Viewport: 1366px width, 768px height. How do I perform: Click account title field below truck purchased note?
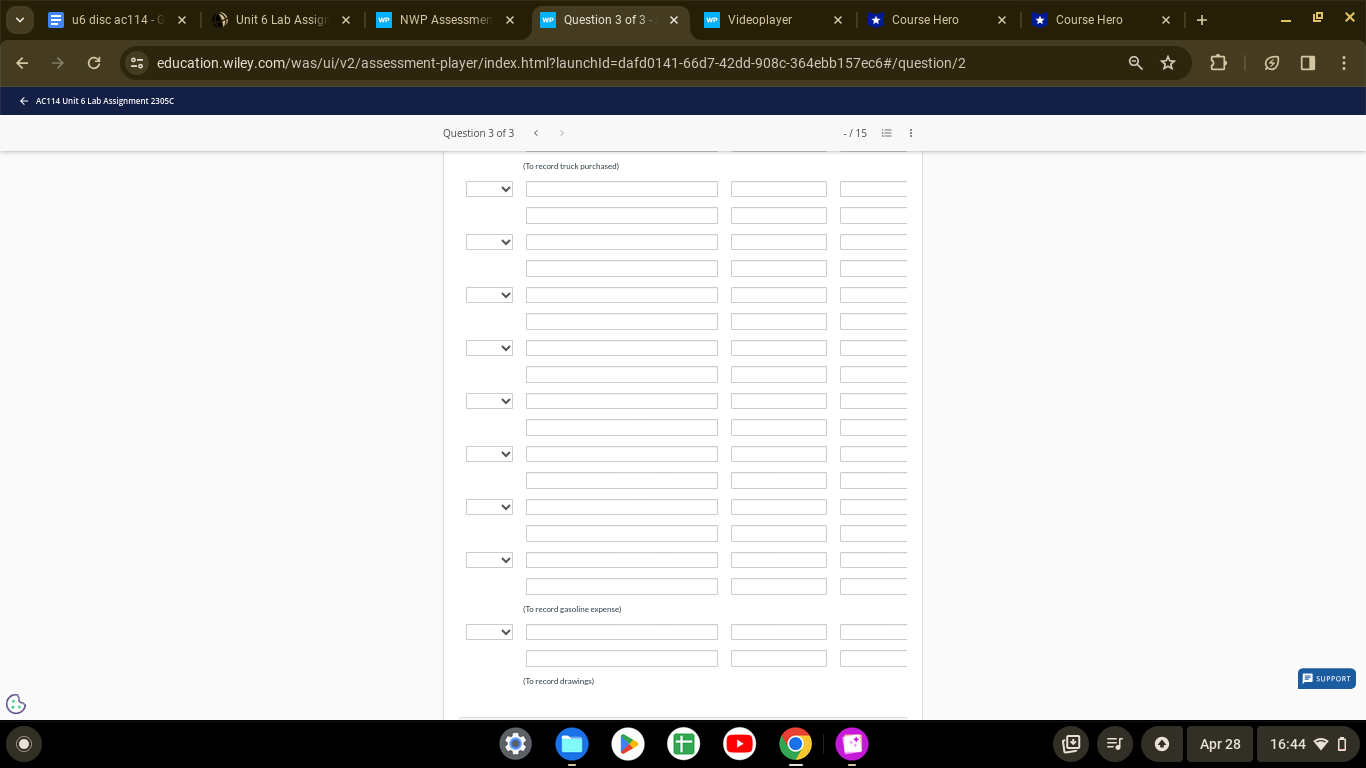(x=622, y=189)
